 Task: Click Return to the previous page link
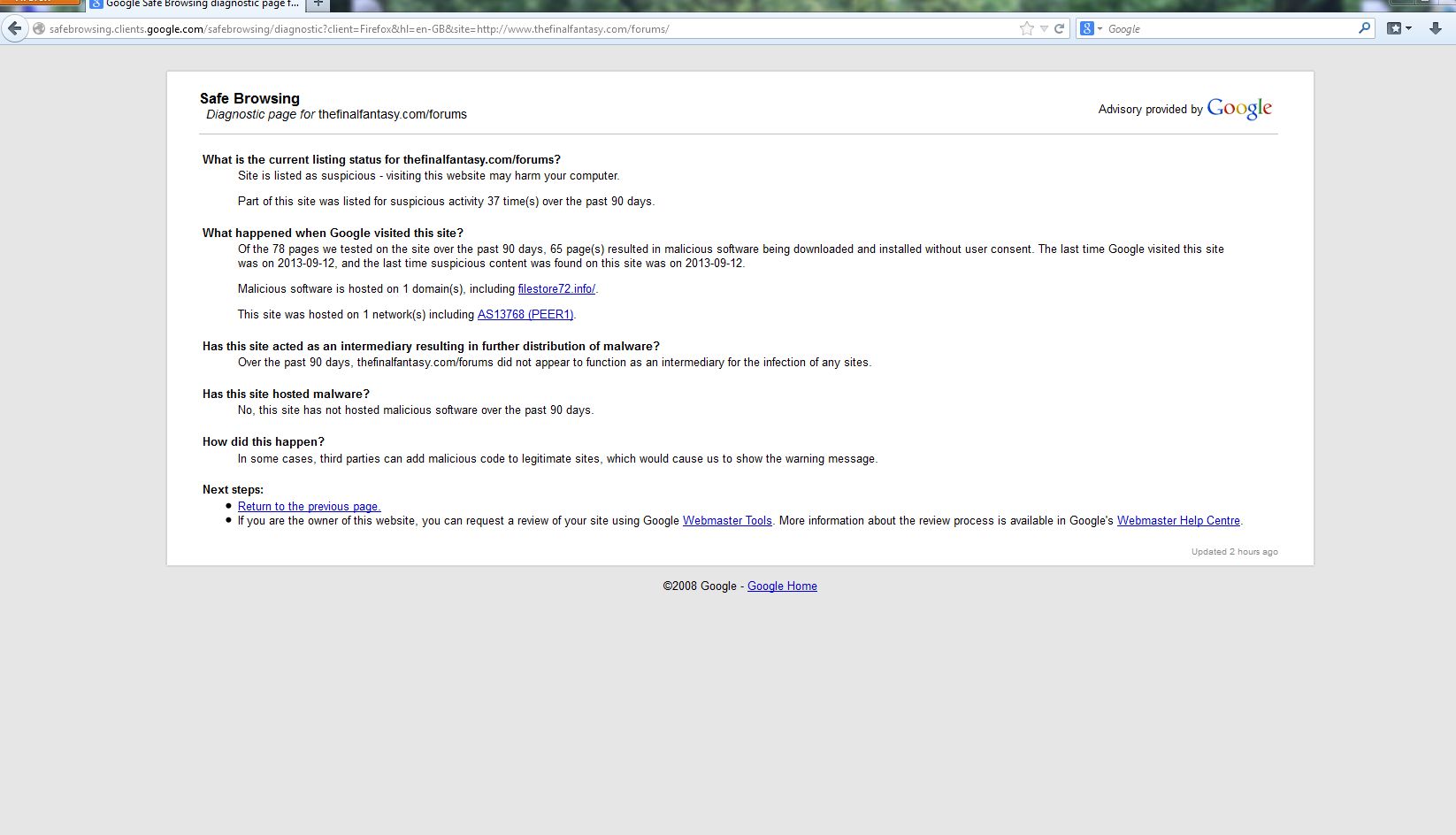[309, 507]
